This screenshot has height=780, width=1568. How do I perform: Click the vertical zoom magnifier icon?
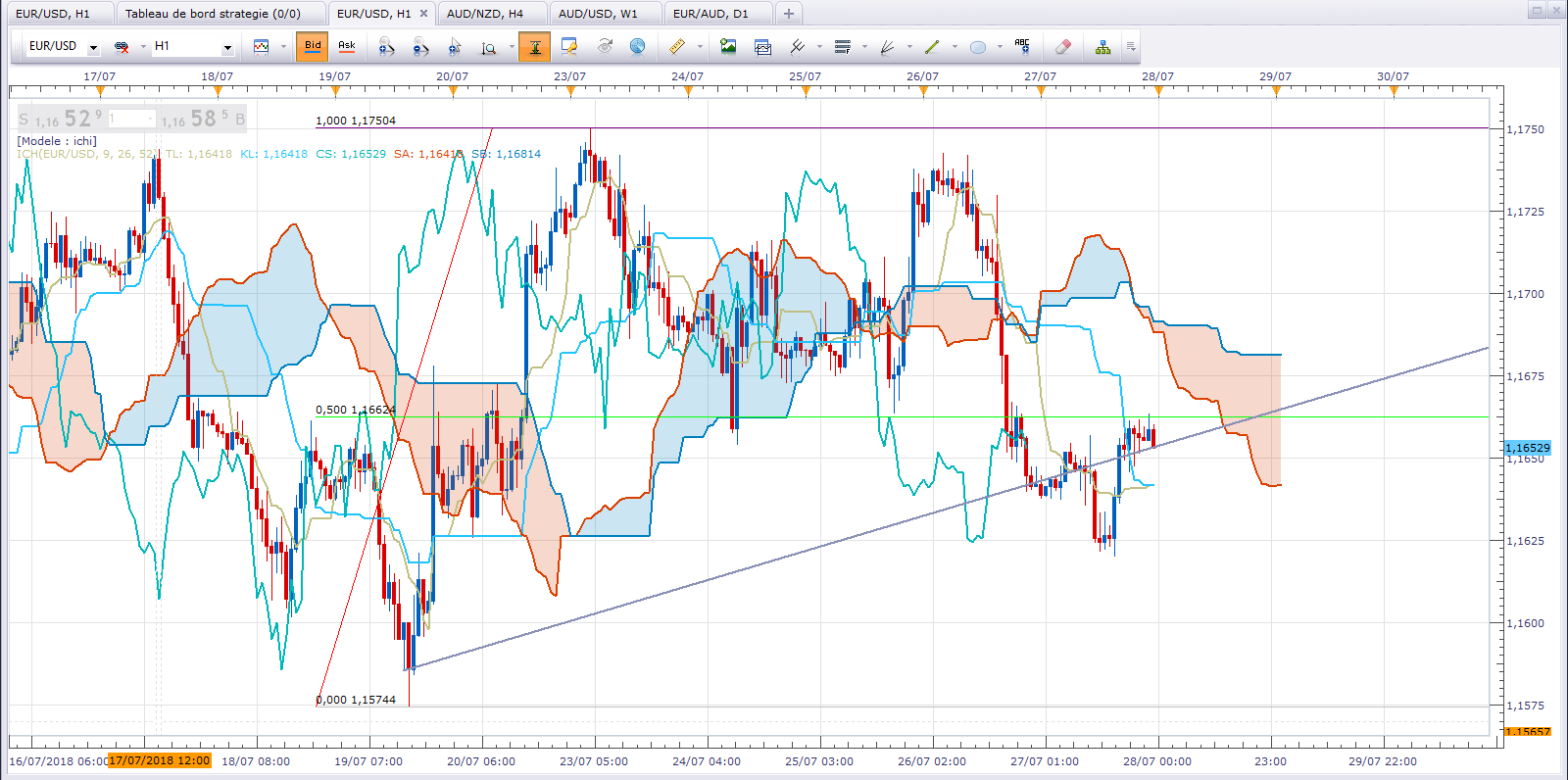coord(489,46)
